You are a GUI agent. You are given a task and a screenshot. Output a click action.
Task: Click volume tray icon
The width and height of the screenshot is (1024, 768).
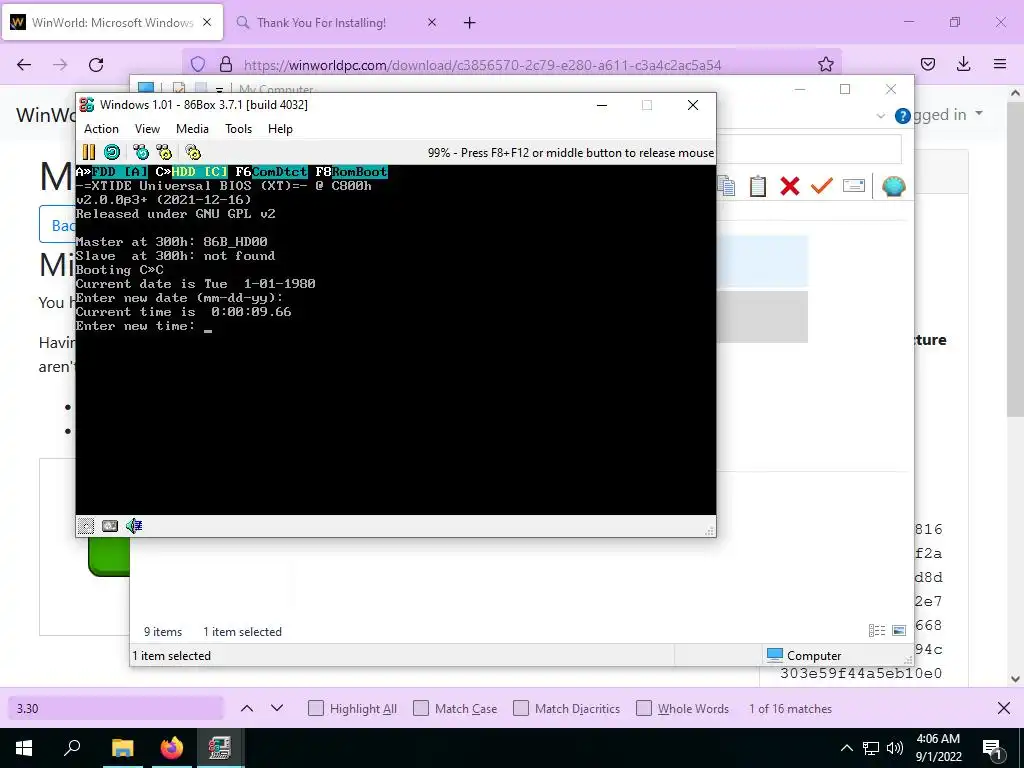[895, 748]
